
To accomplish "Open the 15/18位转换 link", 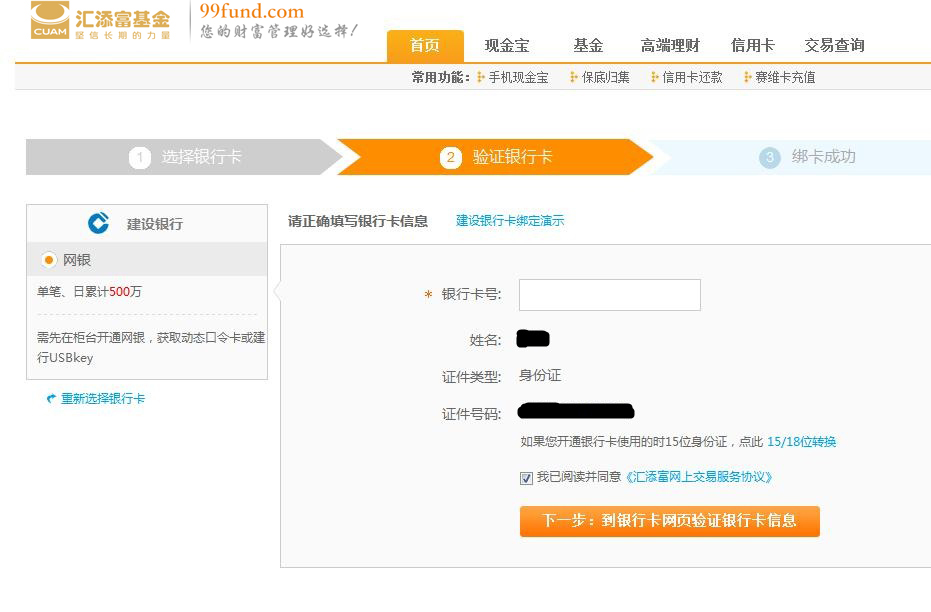I will [801, 442].
